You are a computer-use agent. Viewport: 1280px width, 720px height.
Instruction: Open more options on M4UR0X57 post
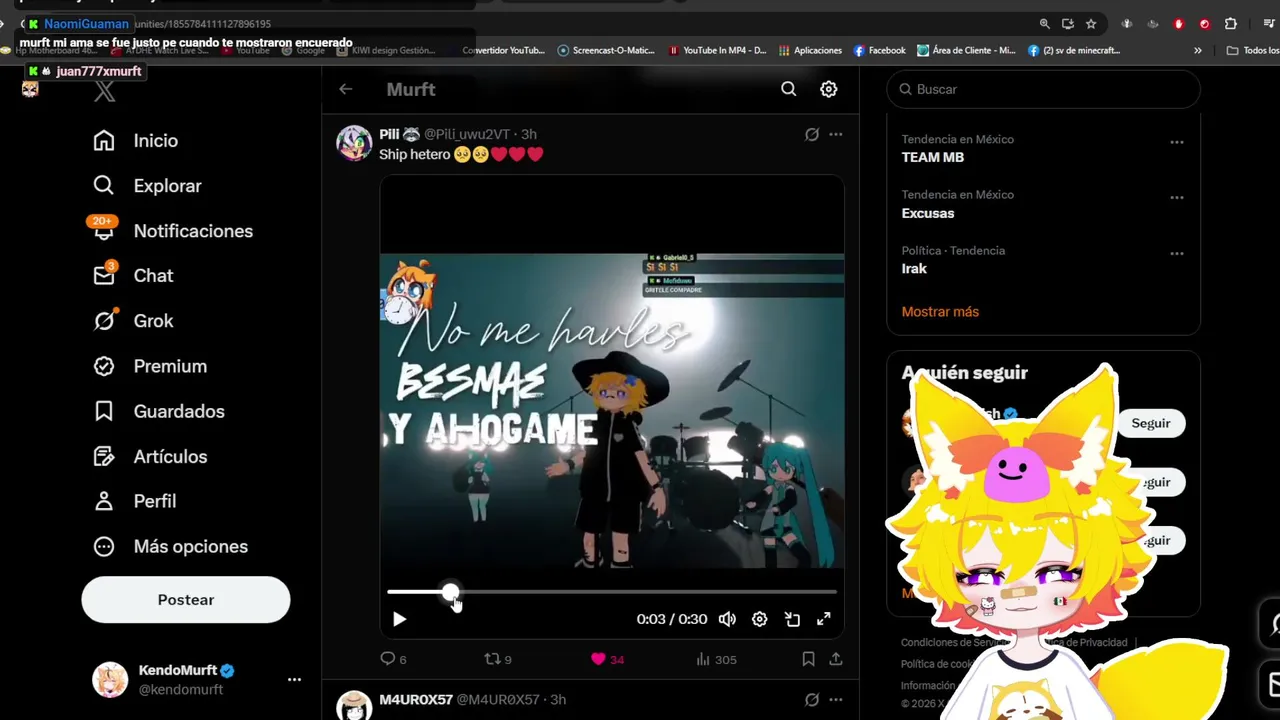pos(836,700)
